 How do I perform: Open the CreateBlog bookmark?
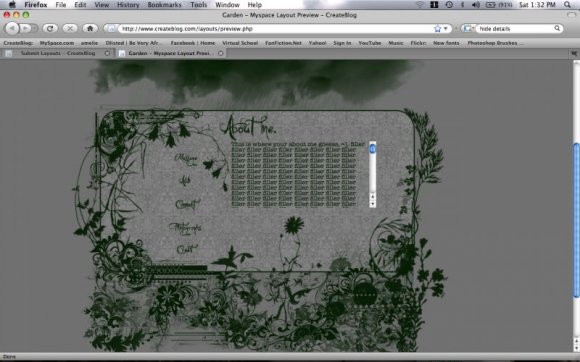coord(18,43)
